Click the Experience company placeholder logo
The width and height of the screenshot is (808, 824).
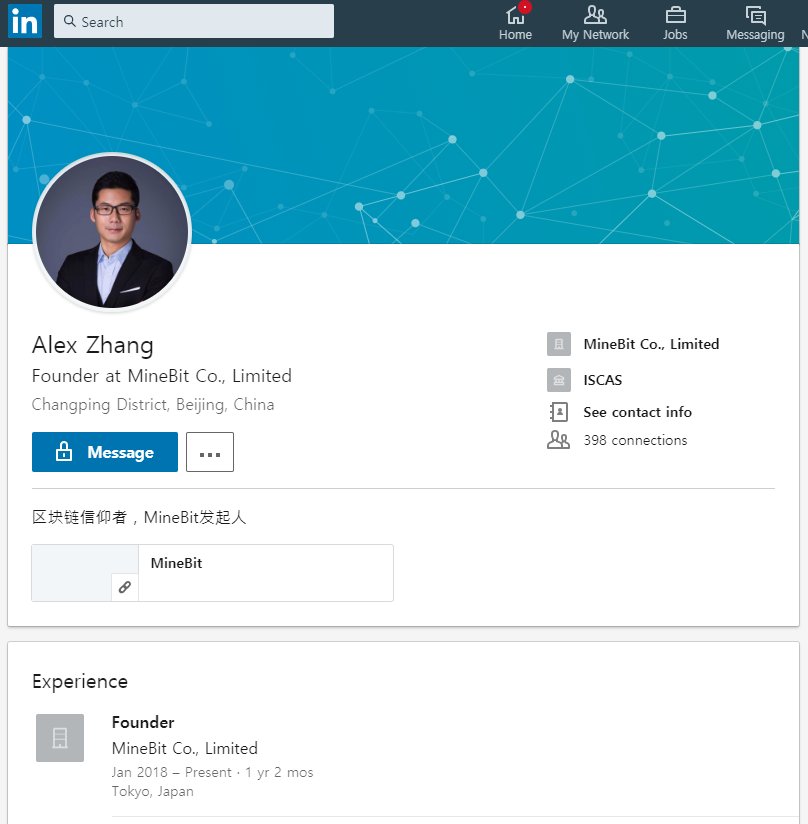pyautogui.click(x=60, y=738)
